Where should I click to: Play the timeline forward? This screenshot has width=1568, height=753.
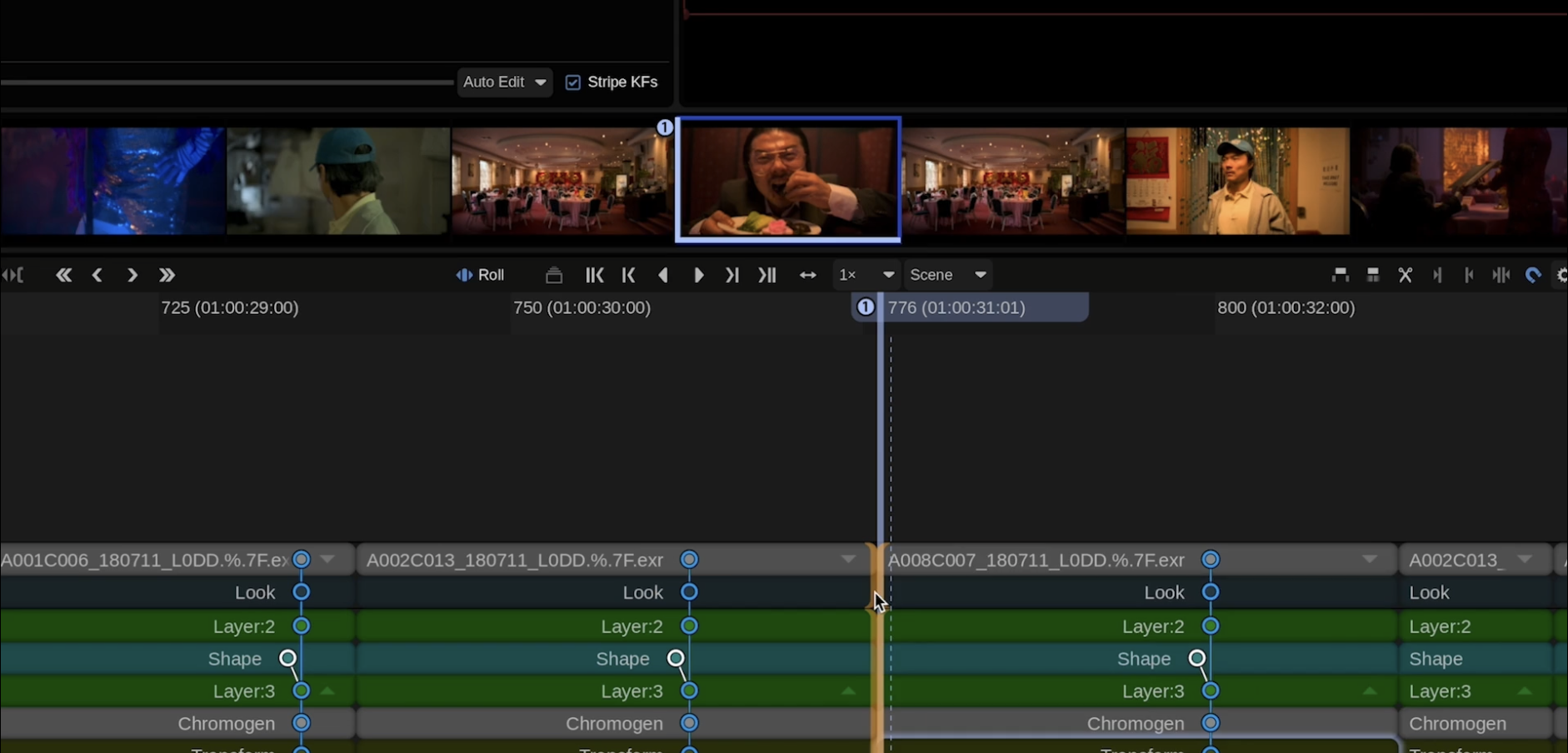coord(698,275)
